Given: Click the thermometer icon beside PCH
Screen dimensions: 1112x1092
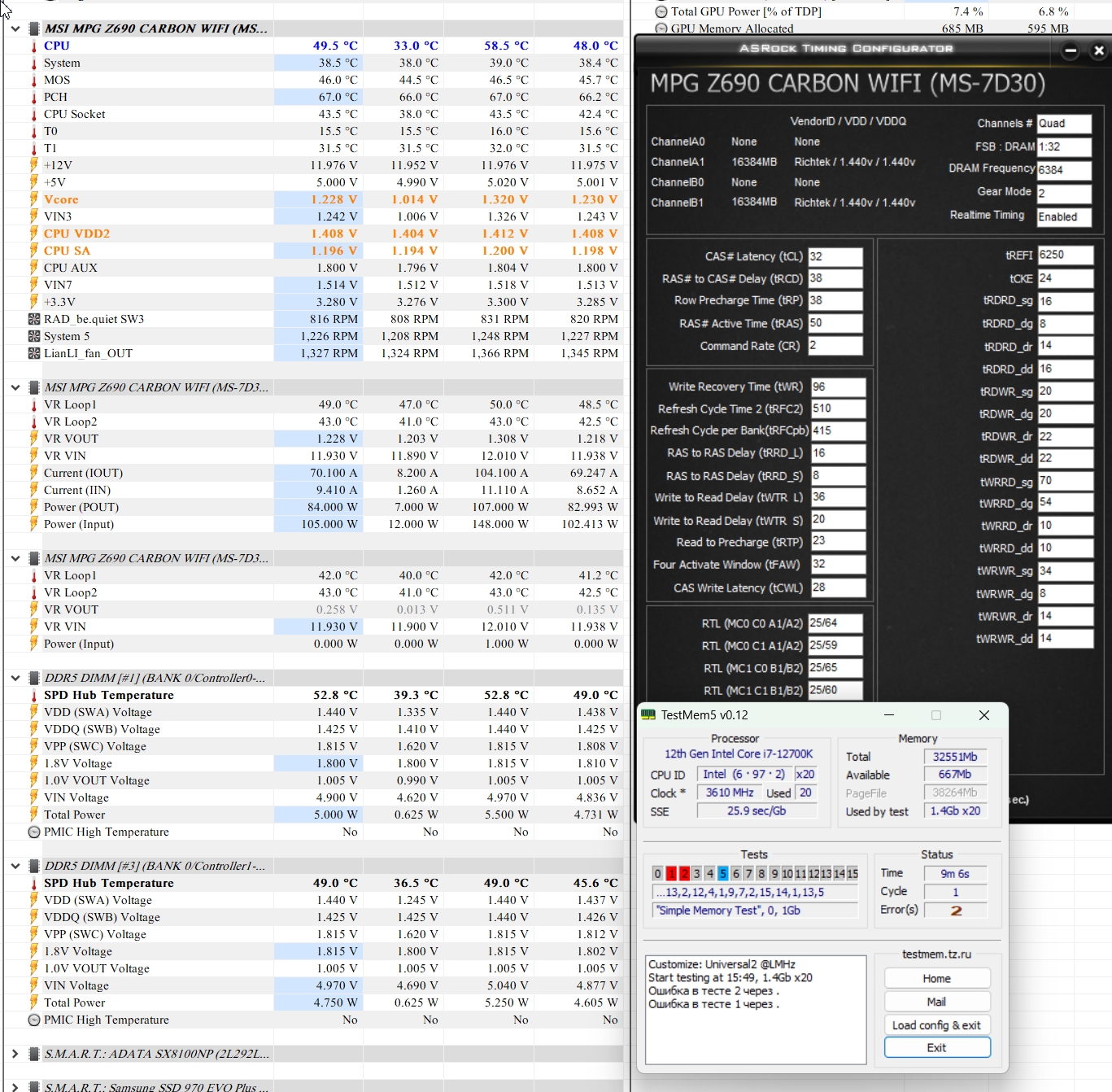Looking at the screenshot, I should 34,98.
